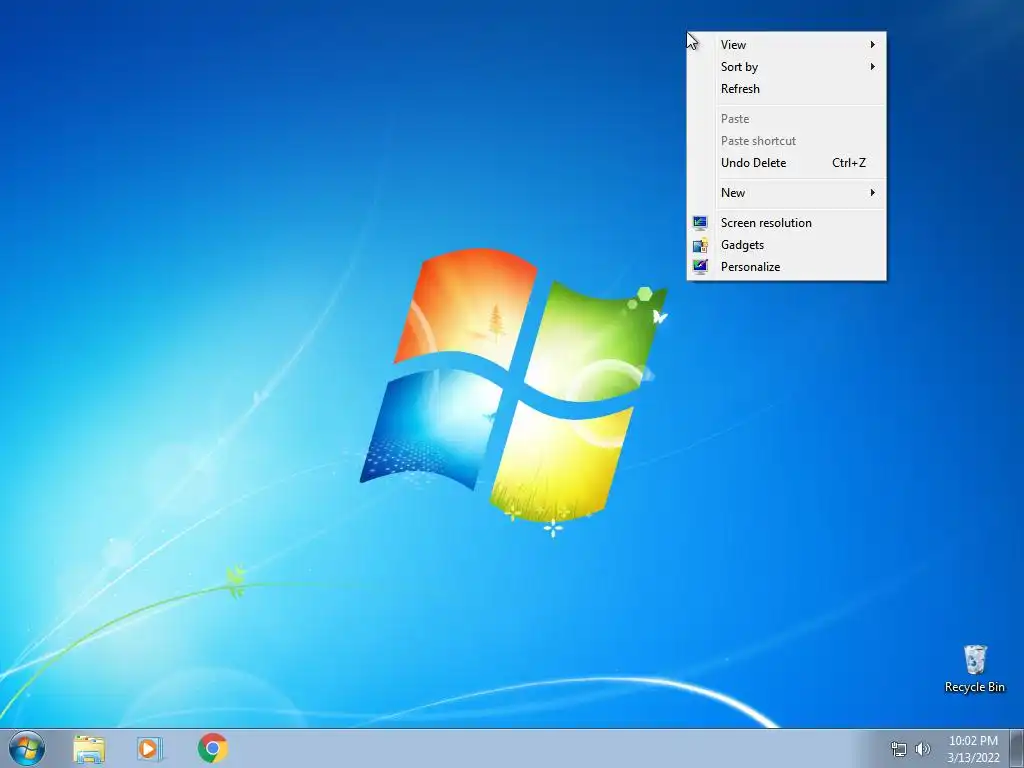
Task: Click the Recycle Bin label text
Action: coord(974,687)
